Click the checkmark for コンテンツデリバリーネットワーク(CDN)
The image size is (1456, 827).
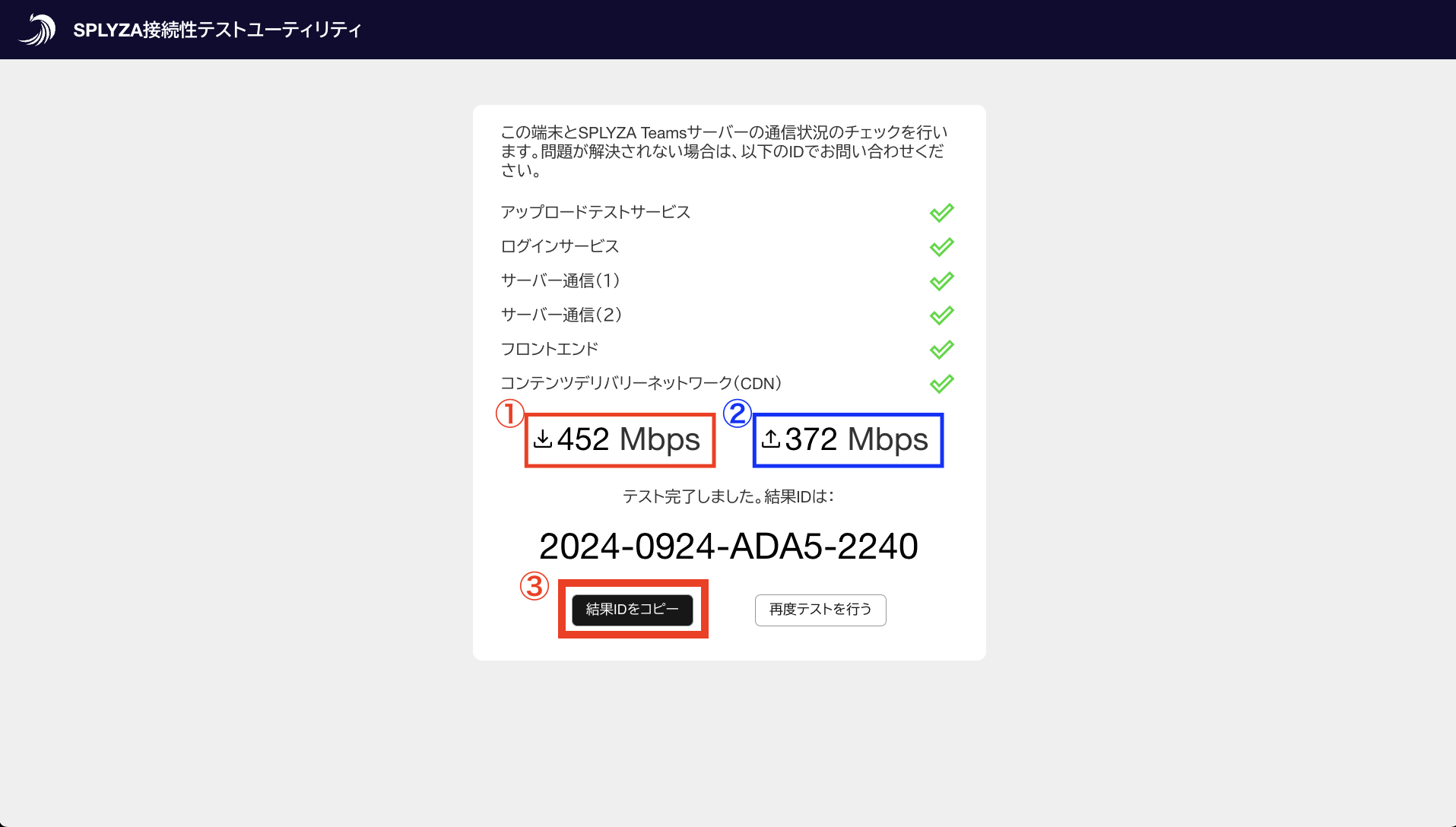pyautogui.click(x=941, y=384)
